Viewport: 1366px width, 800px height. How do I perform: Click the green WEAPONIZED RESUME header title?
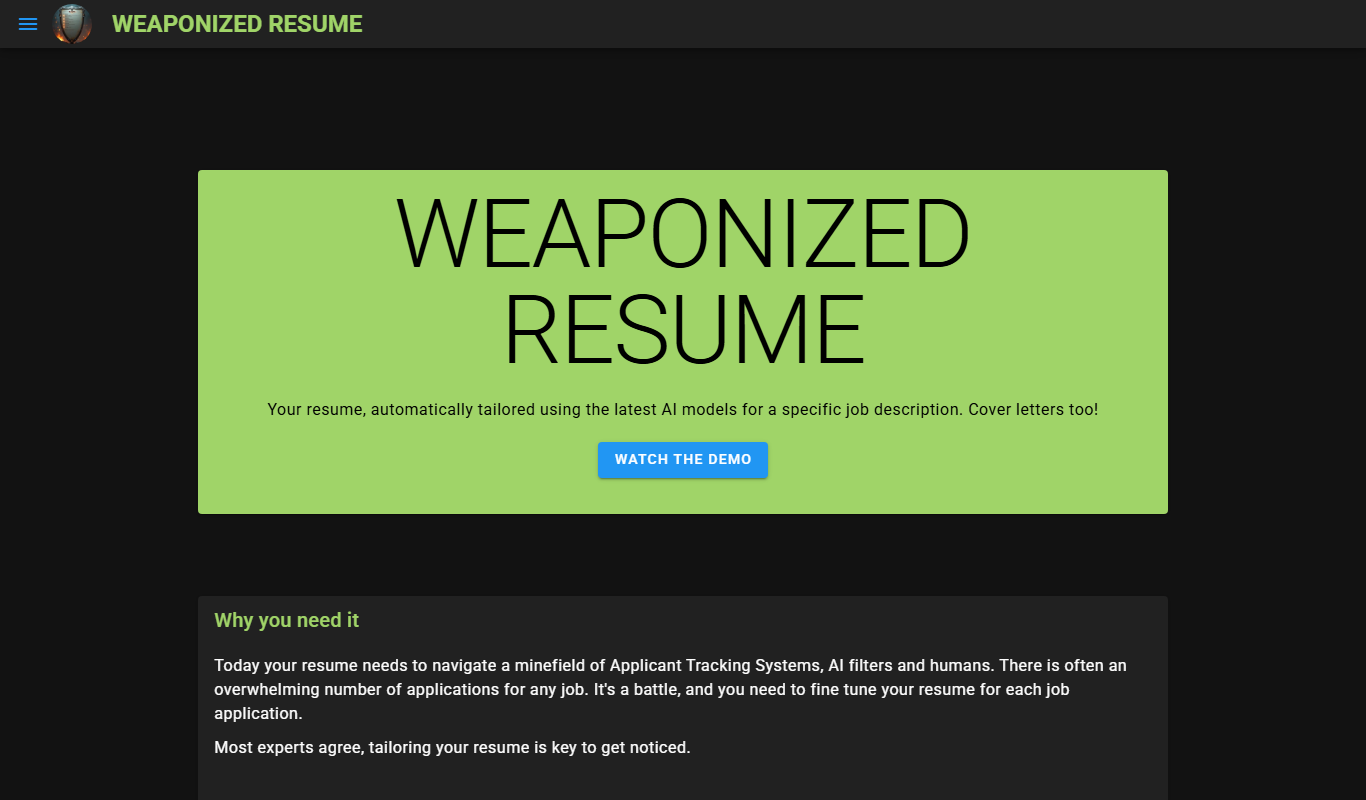pyautogui.click(x=237, y=24)
